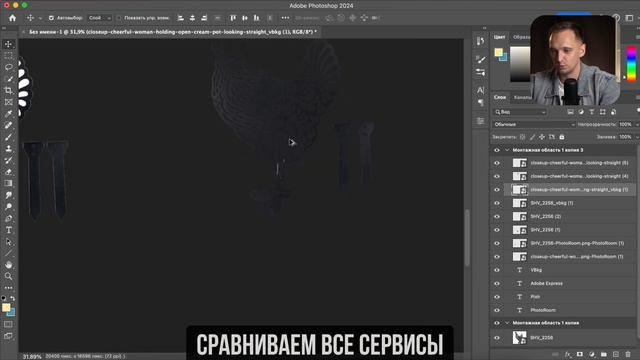Hide layer SHV_2256 (2)
The image size is (640, 360).
[497, 216]
